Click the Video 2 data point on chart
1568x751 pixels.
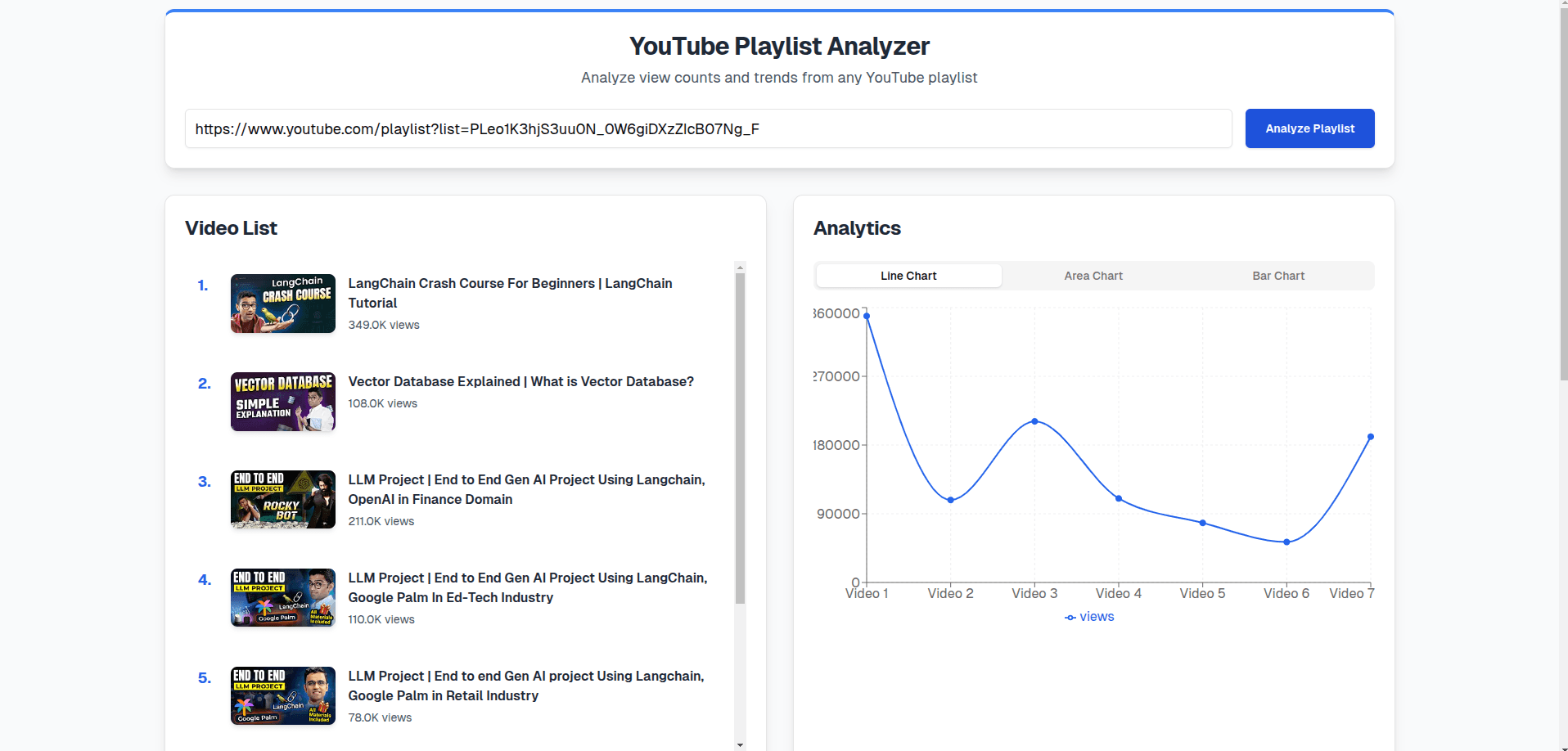point(950,500)
